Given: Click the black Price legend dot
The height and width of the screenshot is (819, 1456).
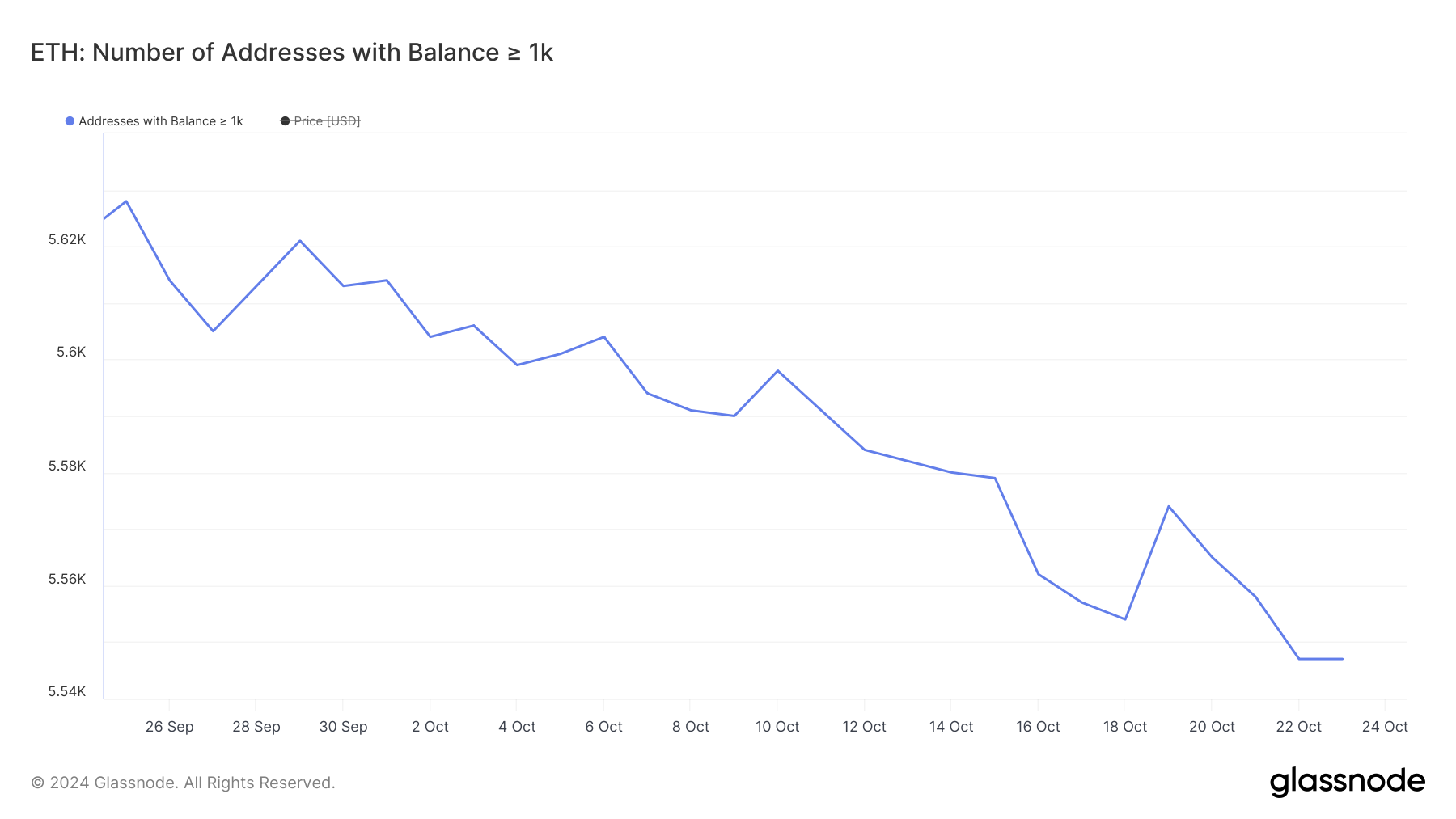Looking at the screenshot, I should click(285, 121).
